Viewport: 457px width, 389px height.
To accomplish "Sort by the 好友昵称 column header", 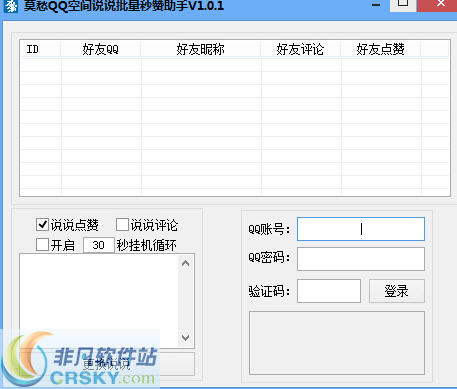I will click(201, 49).
